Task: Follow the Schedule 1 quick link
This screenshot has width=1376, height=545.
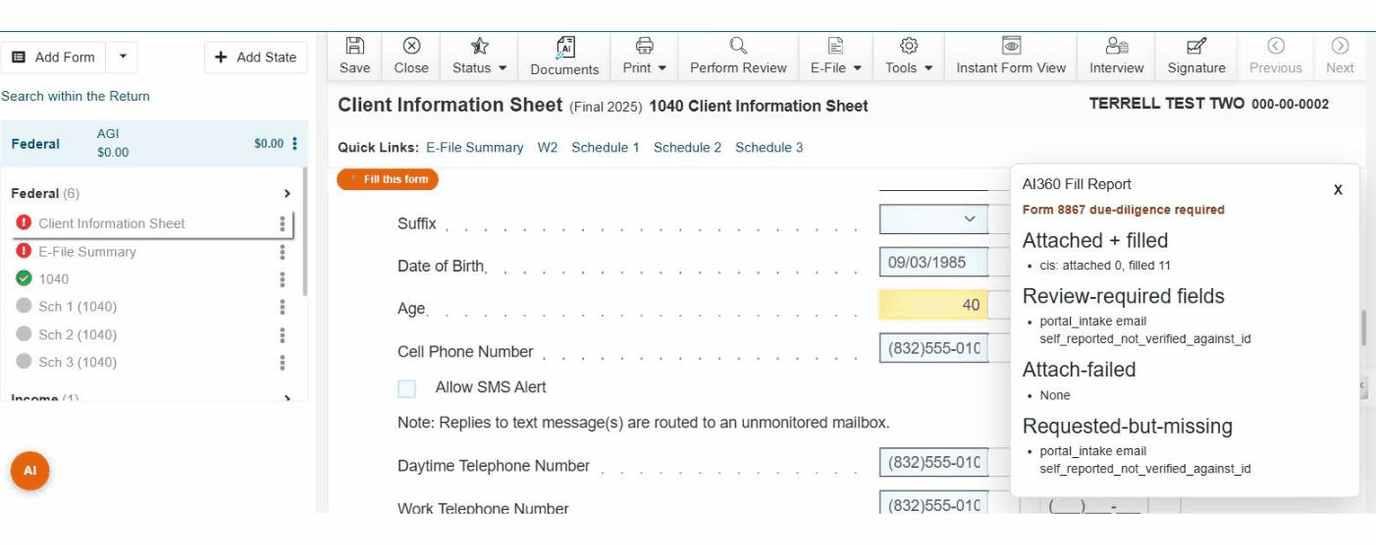Action: (605, 147)
